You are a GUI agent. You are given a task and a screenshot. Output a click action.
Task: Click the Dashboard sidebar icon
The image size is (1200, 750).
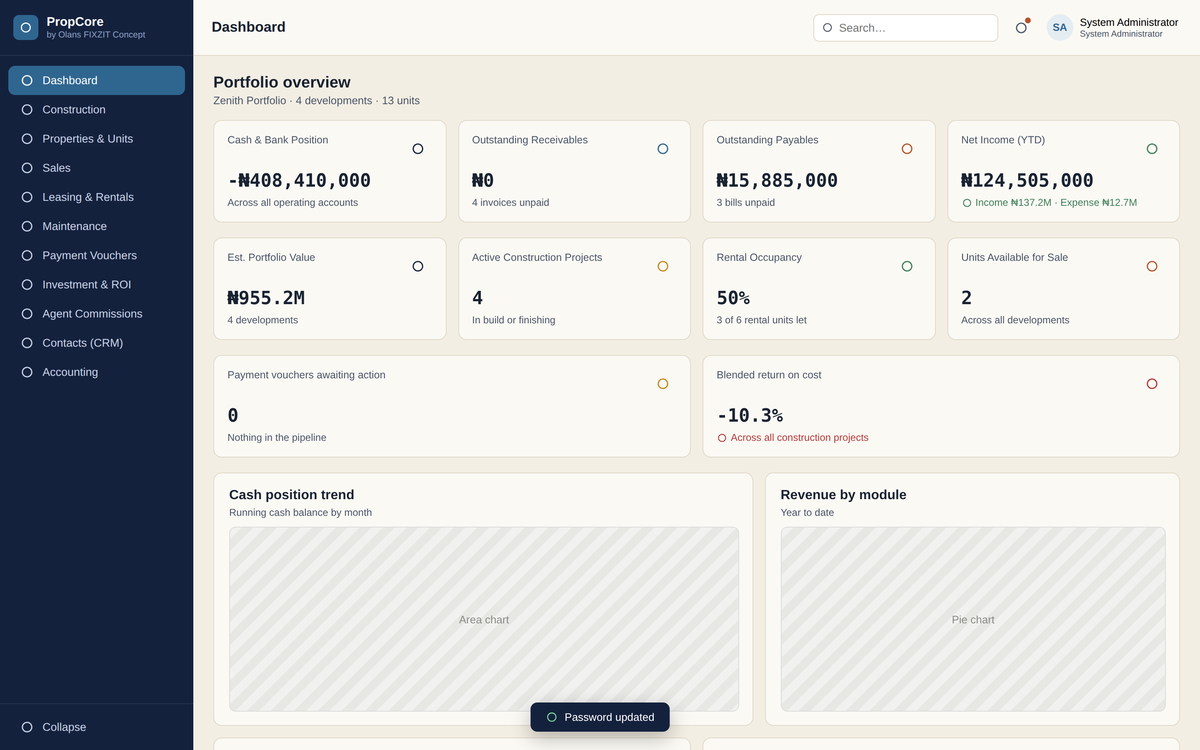coord(27,80)
